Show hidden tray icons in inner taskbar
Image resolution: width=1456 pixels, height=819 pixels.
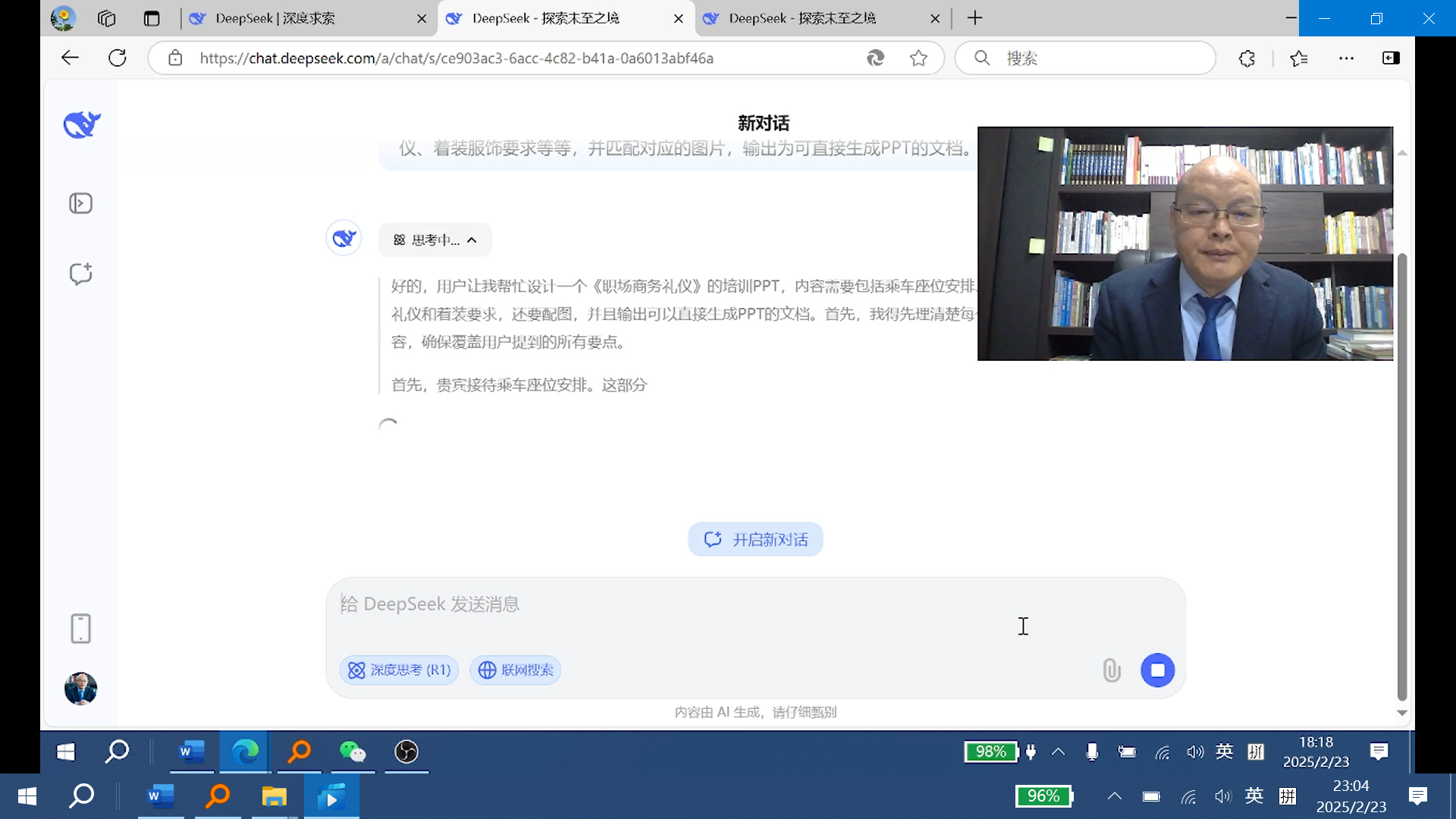coord(1058,752)
